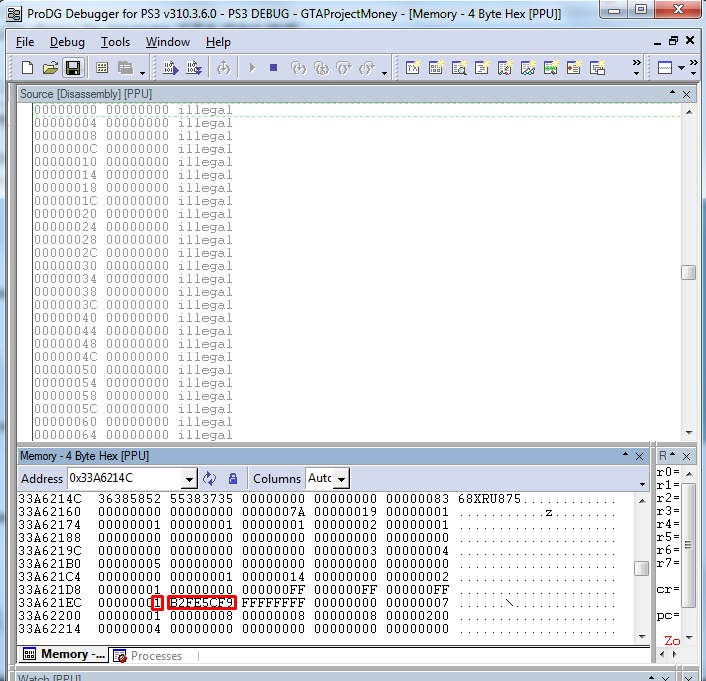Viewport: 706px width, 681px height.
Task: Click the first step icon after Stop
Action: click(299, 68)
